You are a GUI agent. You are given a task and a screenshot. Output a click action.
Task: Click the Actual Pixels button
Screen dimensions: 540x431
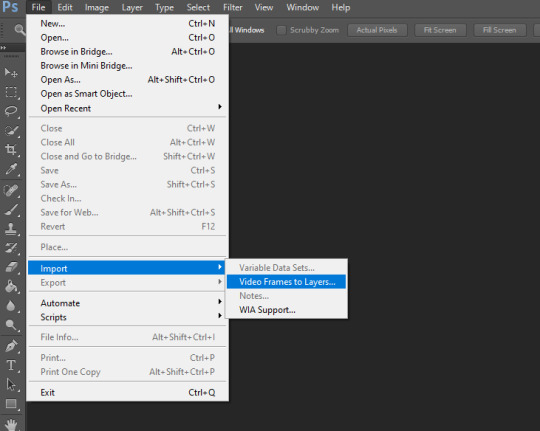coord(377,30)
